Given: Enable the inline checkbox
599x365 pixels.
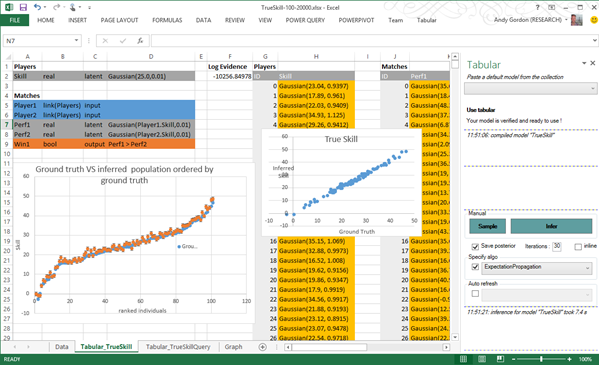Looking at the screenshot, I should (578, 247).
